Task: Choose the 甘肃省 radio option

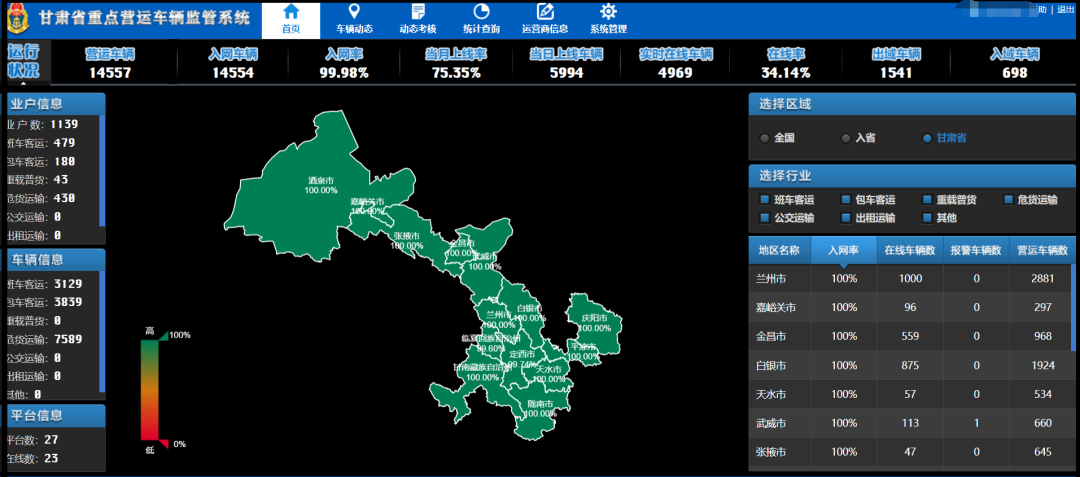Action: click(927, 138)
